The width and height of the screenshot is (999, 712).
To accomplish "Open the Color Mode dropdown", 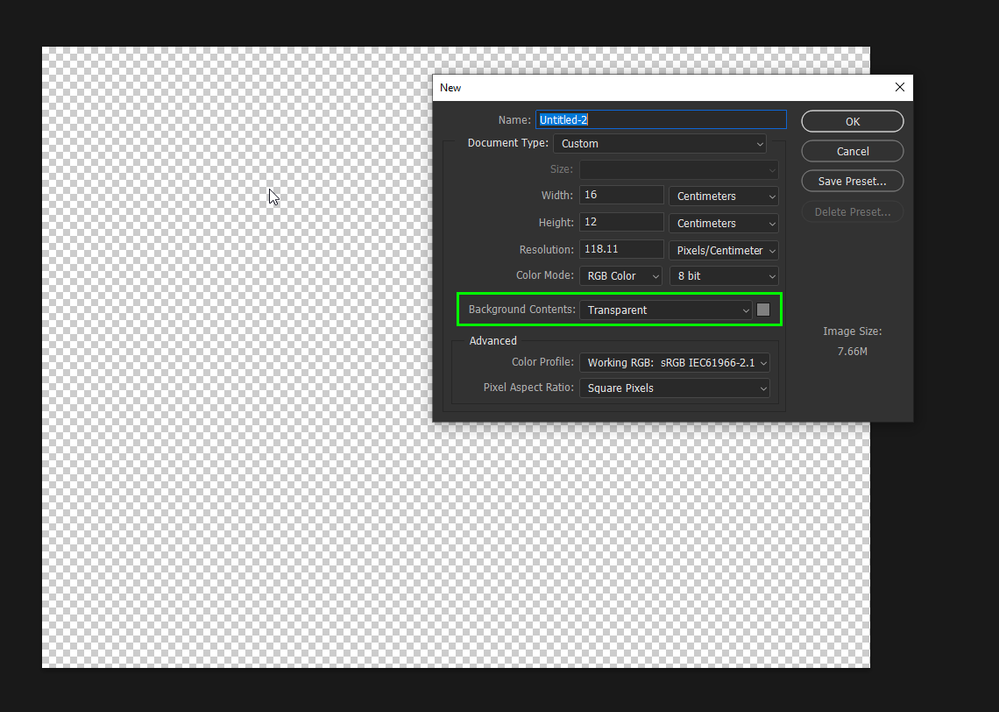I will click(621, 276).
